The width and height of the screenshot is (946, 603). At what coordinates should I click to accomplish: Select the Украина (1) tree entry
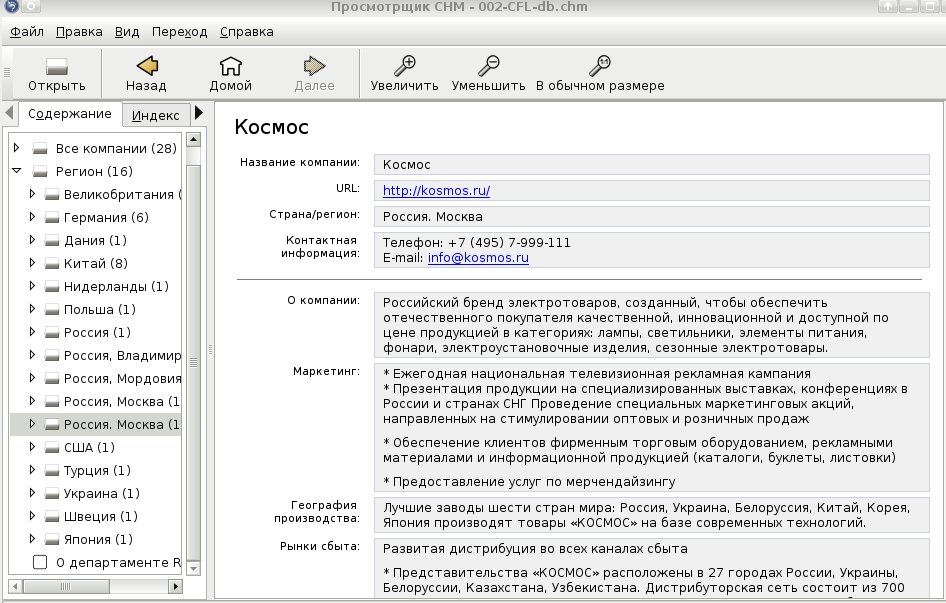[101, 493]
